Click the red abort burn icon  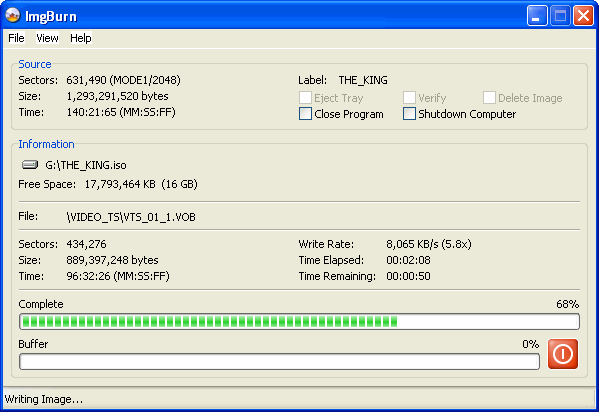[563, 354]
